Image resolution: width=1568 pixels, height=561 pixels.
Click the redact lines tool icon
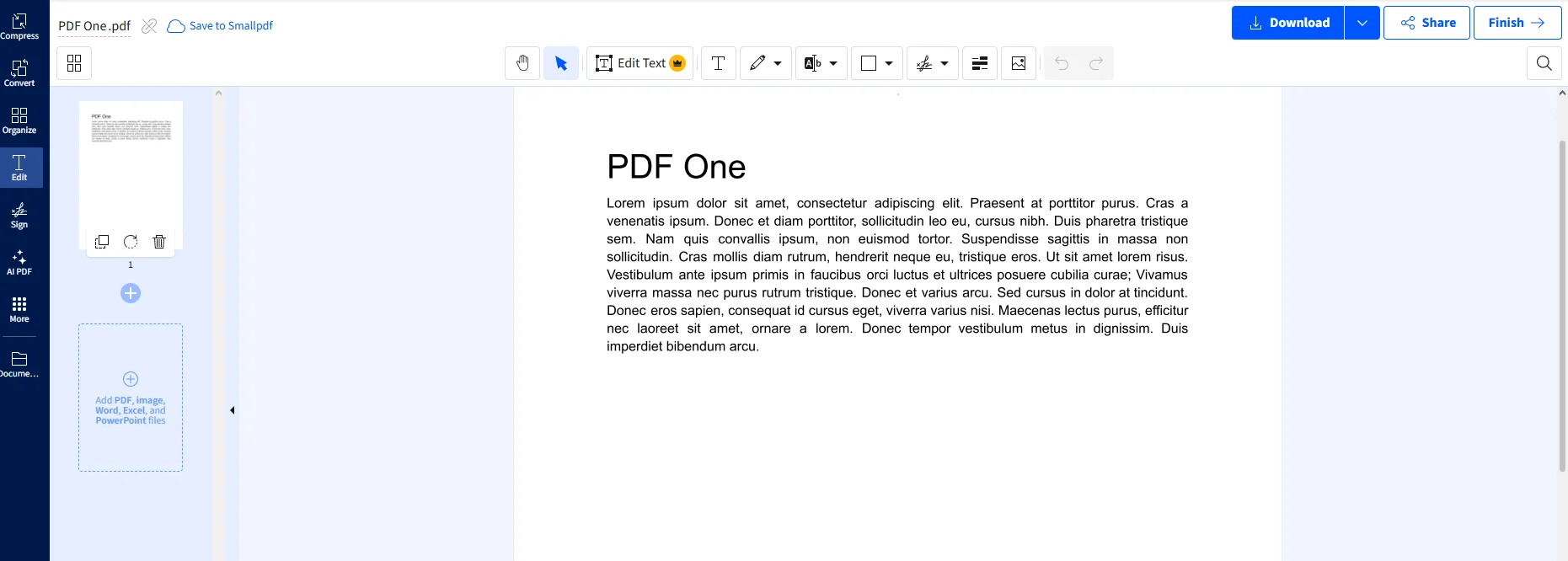click(980, 63)
